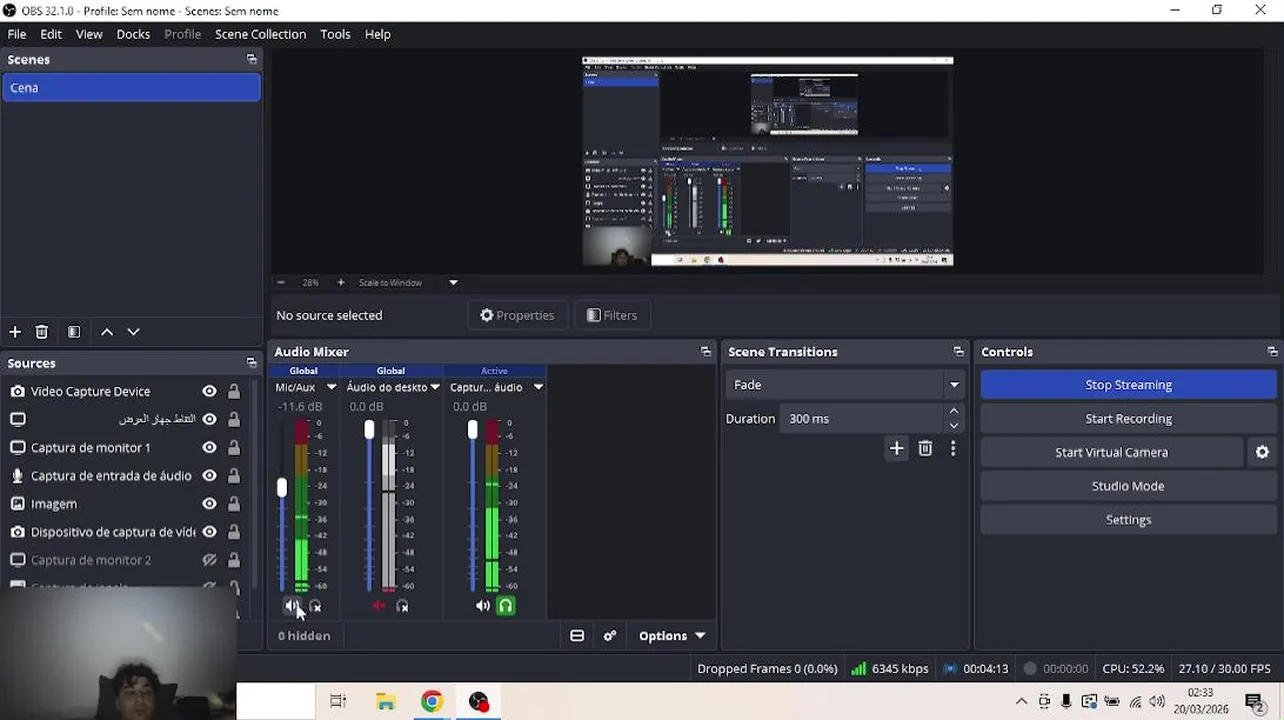Show the Captura de monitor 2 source
Image resolution: width=1284 pixels, height=720 pixels.
point(209,560)
